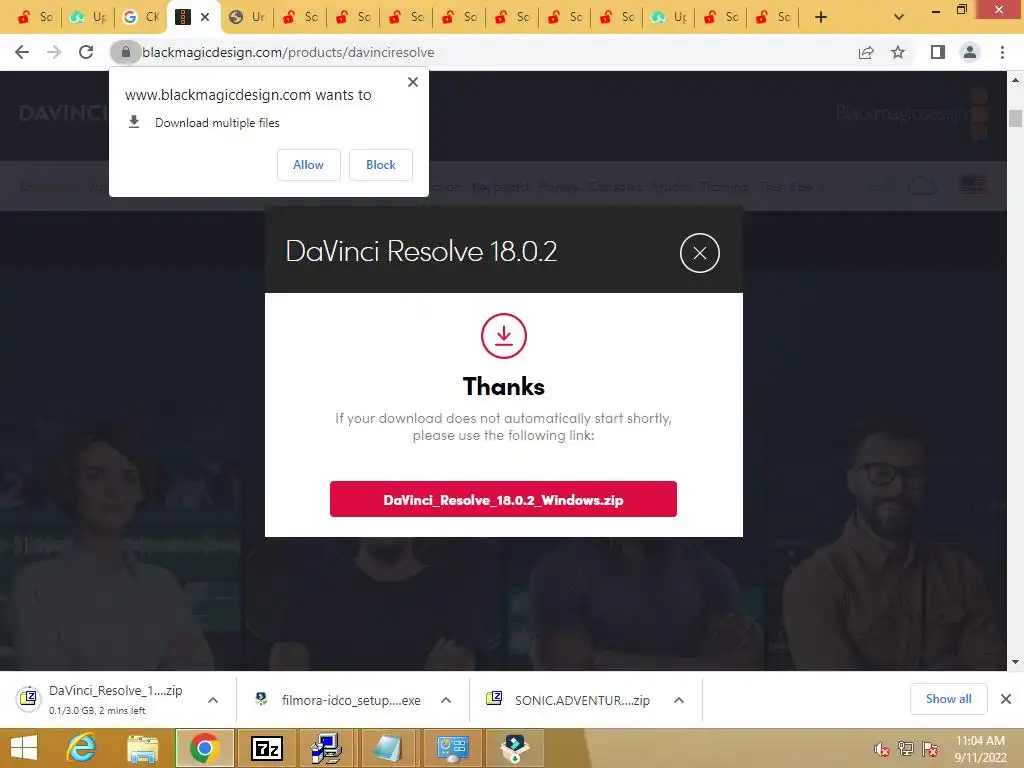Expand options for filmora-idco_setup exe download
The width and height of the screenshot is (1024, 768).
point(446,700)
